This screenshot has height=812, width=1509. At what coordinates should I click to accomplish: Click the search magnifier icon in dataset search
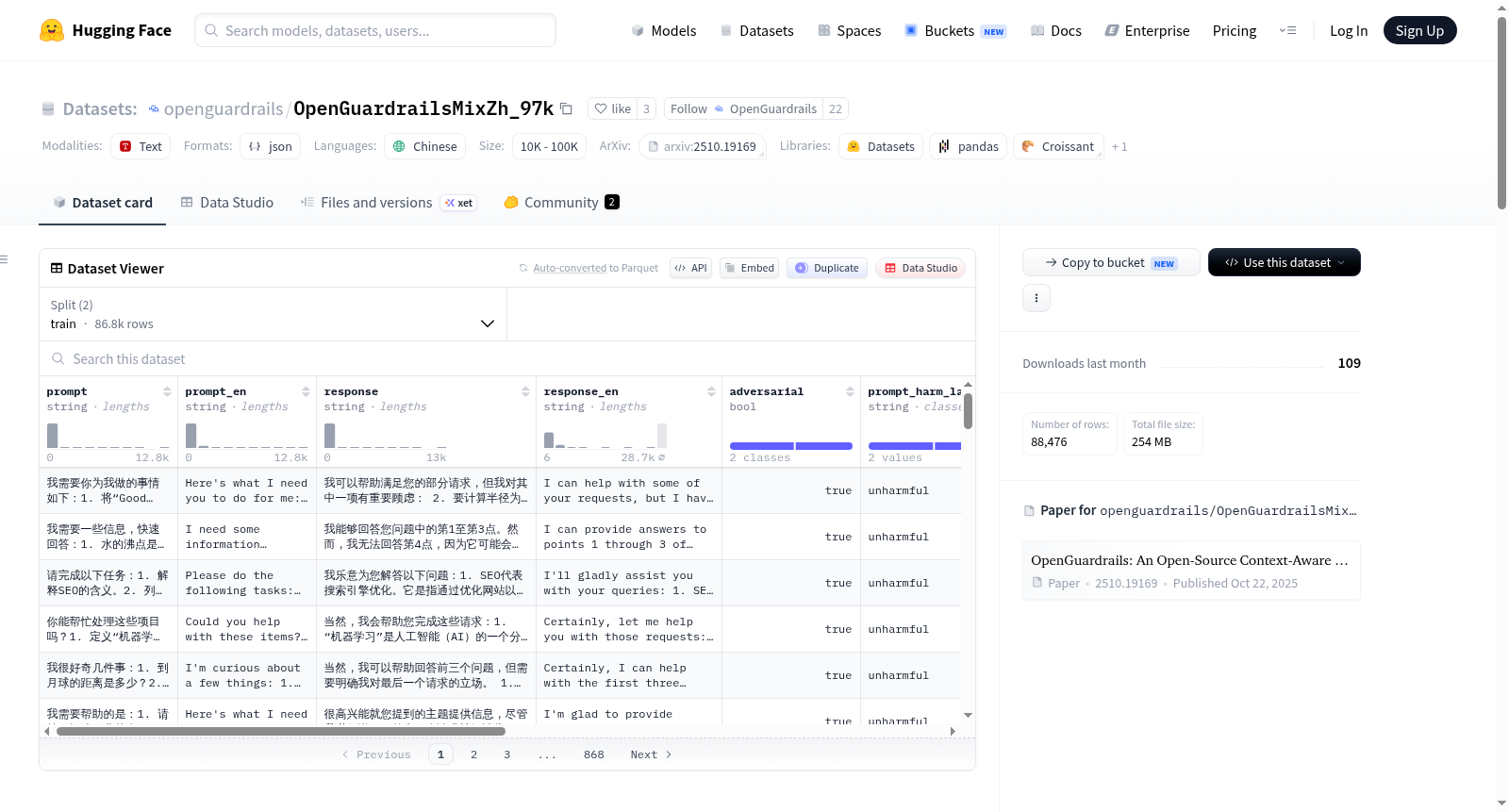58,359
